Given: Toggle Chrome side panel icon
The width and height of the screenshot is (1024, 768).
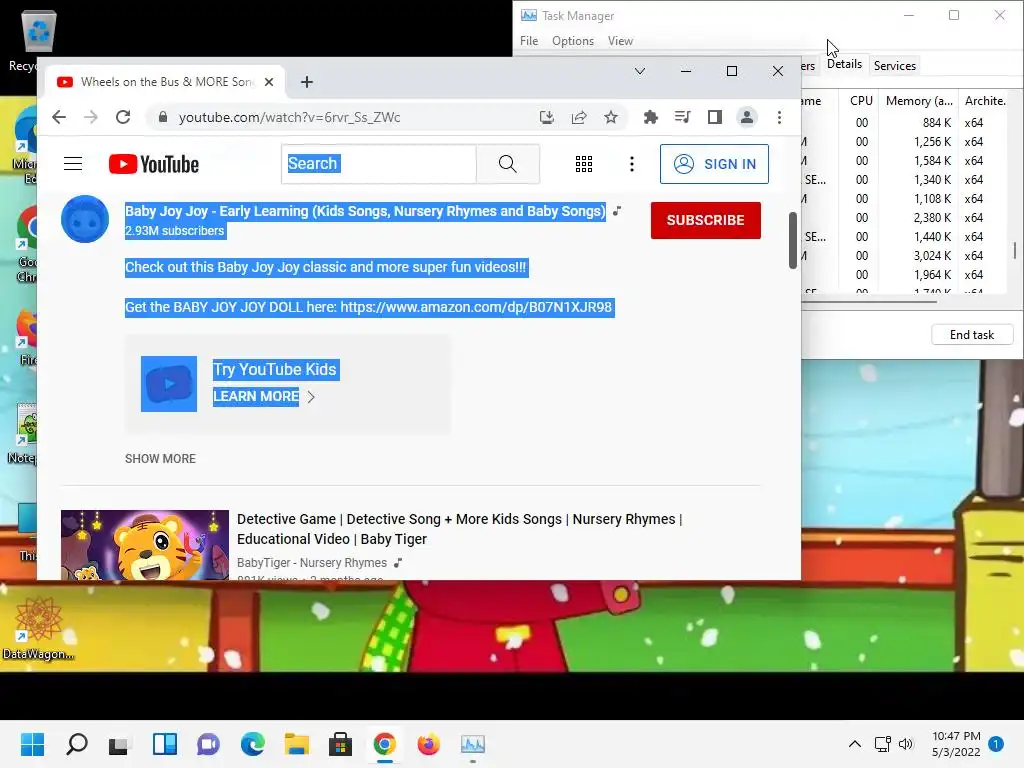Looking at the screenshot, I should 714,118.
